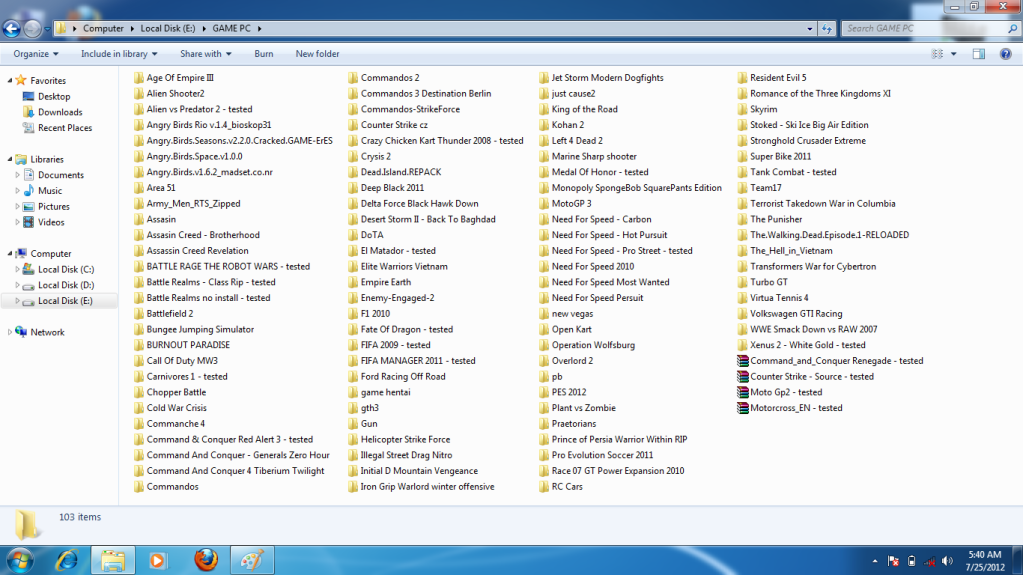Open the Organize dropdown menu
1023x575 pixels.
(36, 54)
